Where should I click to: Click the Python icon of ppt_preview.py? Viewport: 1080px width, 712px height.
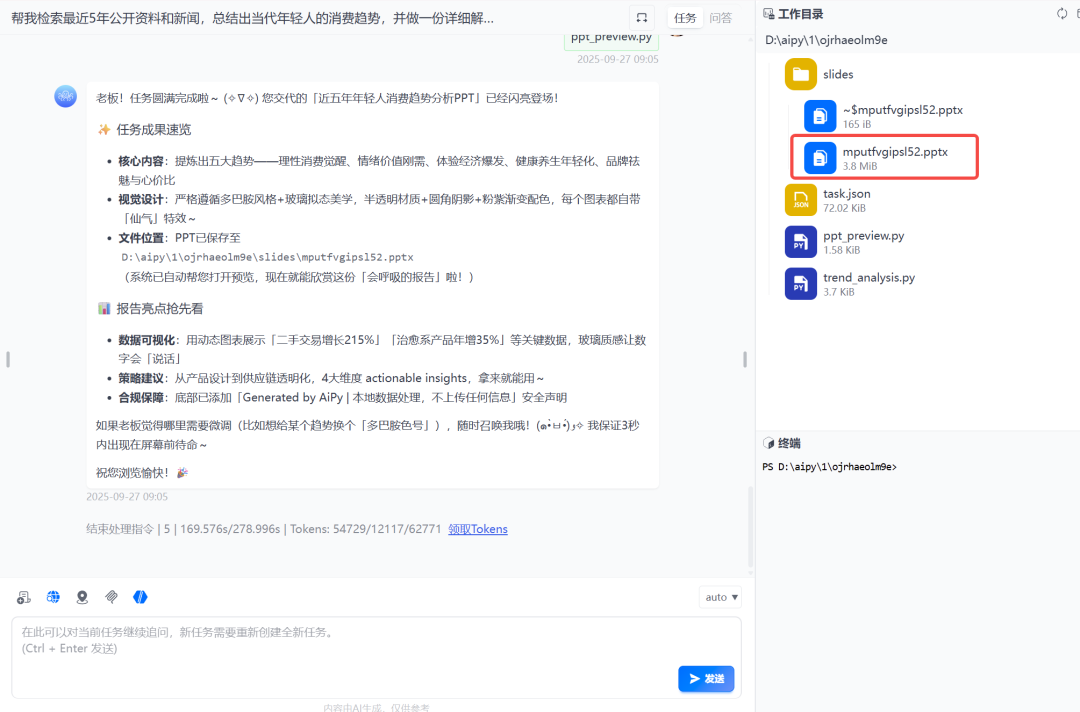(800, 241)
